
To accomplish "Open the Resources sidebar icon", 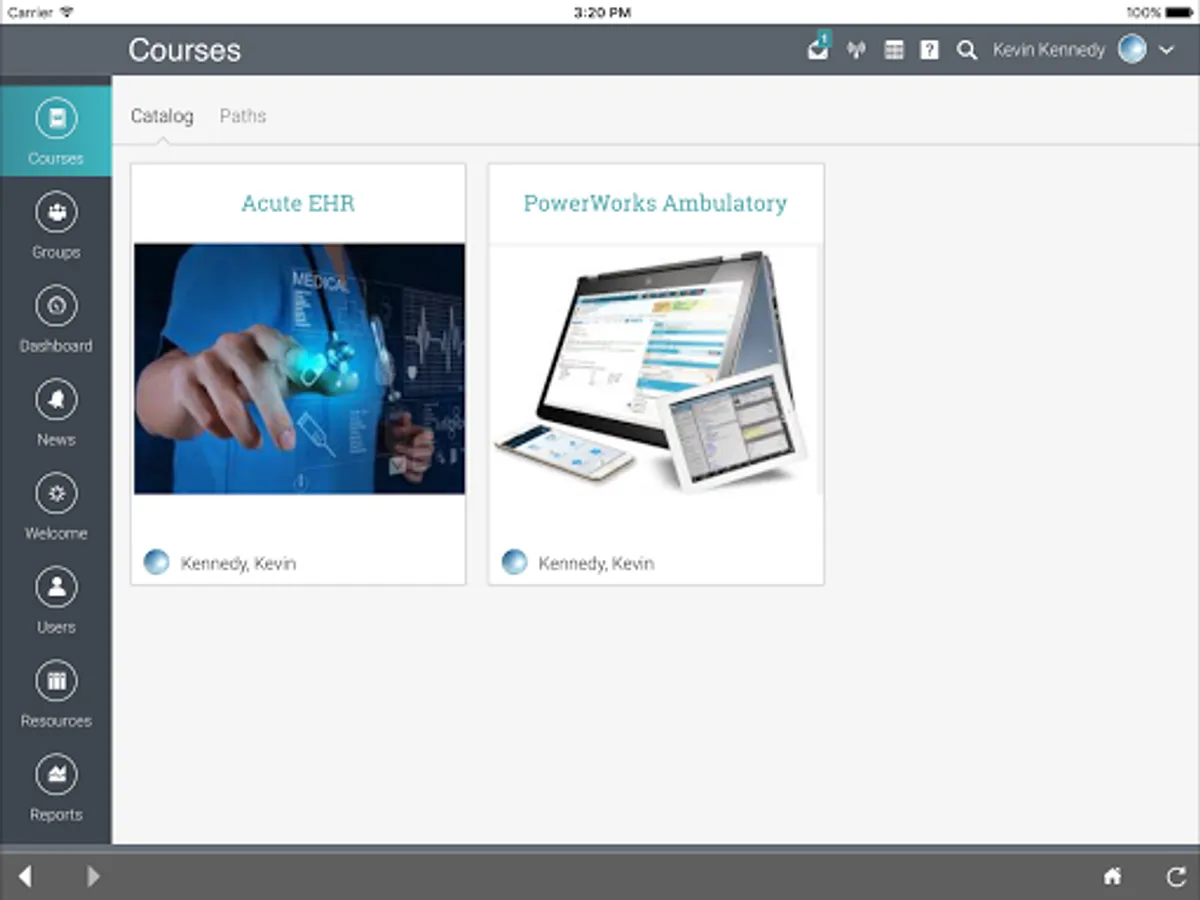I will click(x=56, y=681).
